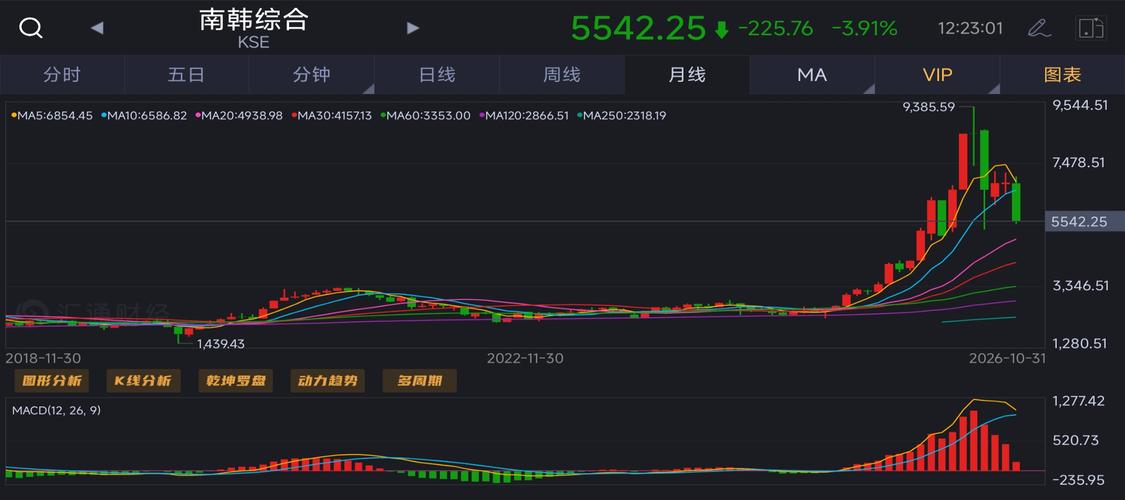This screenshot has height=500, width=1125.
Task: Click the MACD(12, 26, 9) label
Action: [x=57, y=410]
